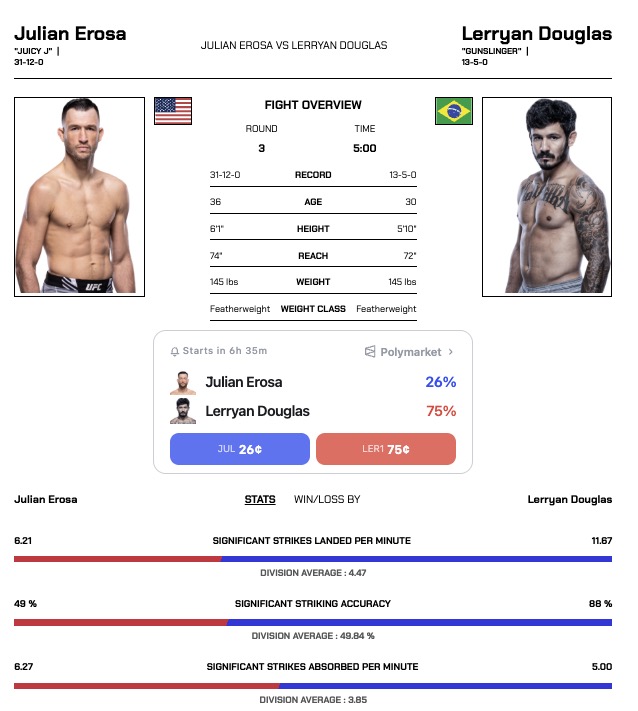Viewport: 638px width, 711px height.
Task: Click the Brazil flag icon
Action: (x=453, y=110)
